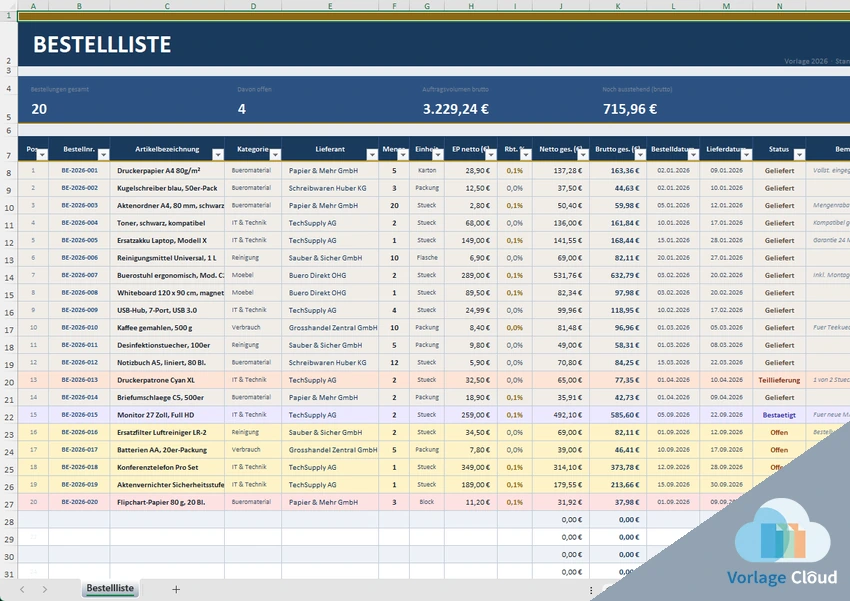Open the Pos. column filter dropdown
The width and height of the screenshot is (850, 601).
coord(42,155)
